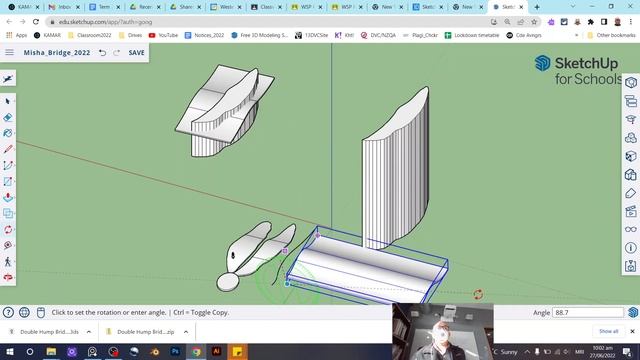The width and height of the screenshot is (640, 360).
Task: Select the Line pencil tool
Action: [8, 149]
